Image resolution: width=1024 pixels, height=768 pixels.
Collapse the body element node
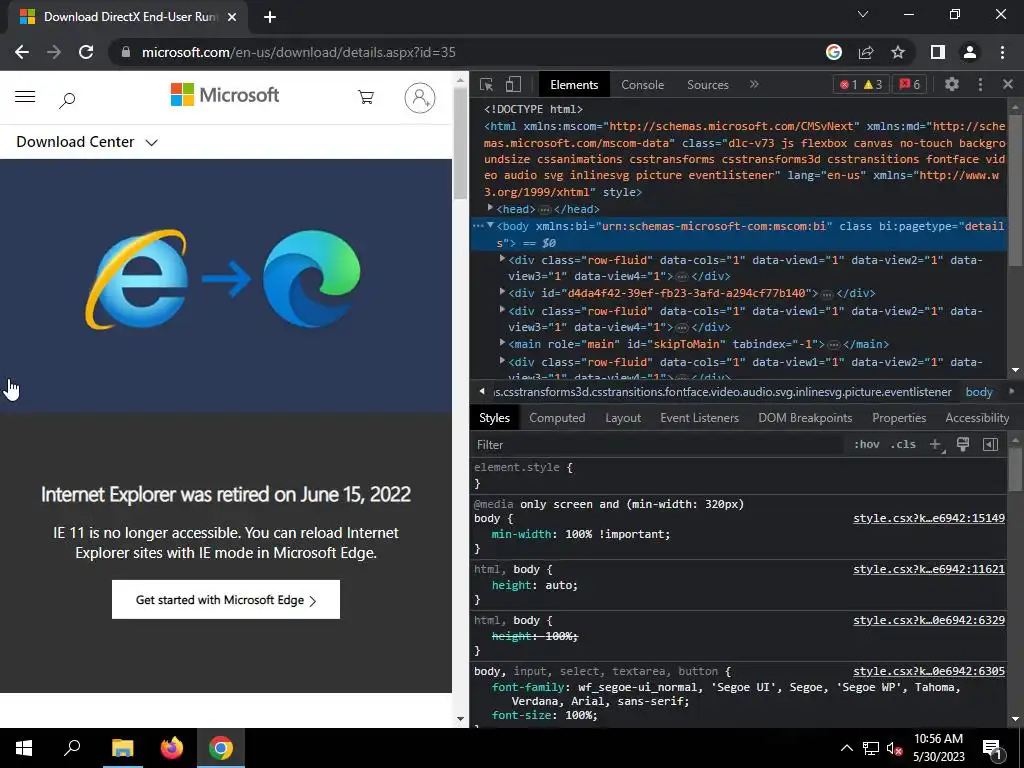(x=490, y=225)
